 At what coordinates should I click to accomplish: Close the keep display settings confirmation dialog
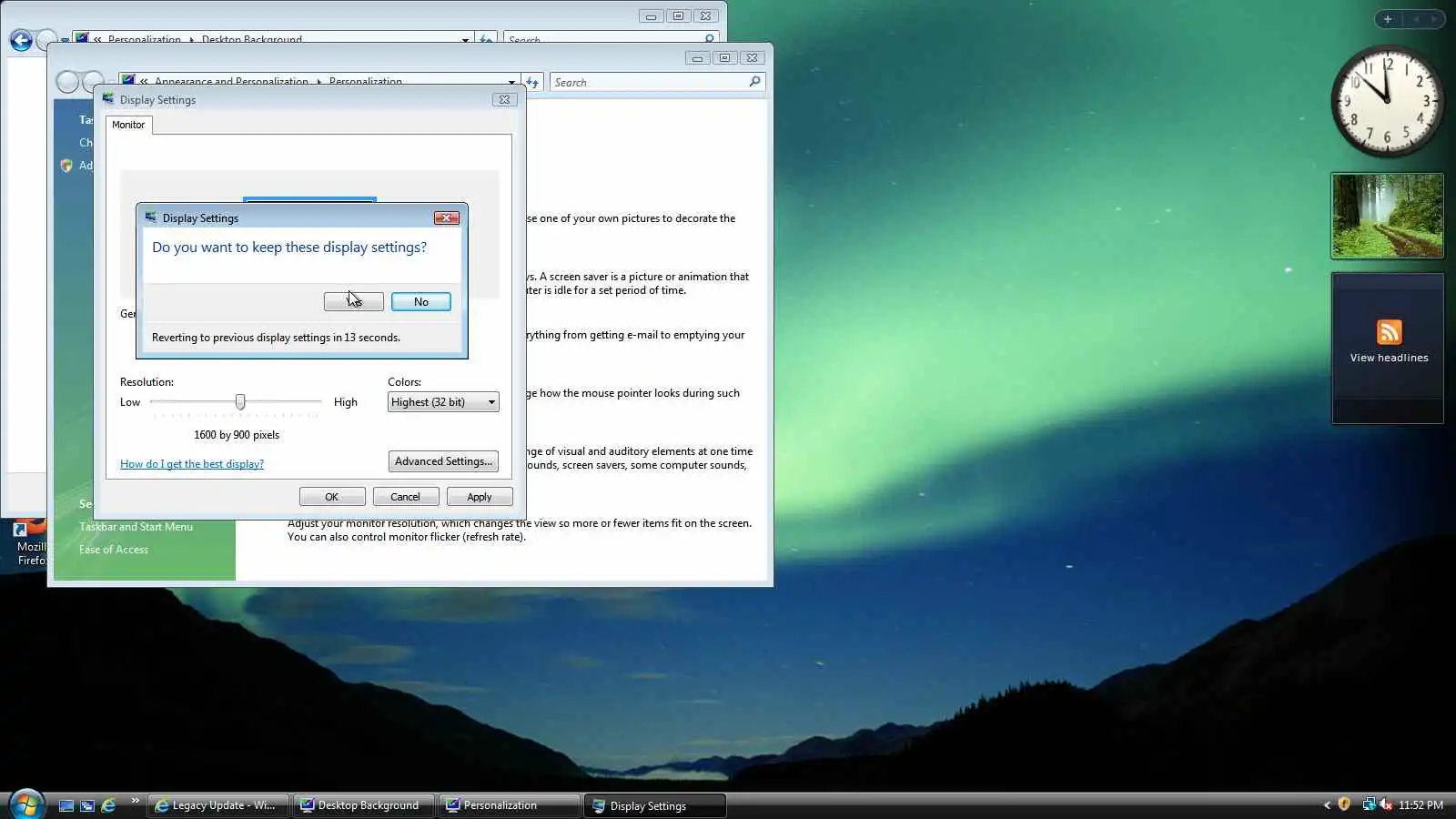coord(446,218)
